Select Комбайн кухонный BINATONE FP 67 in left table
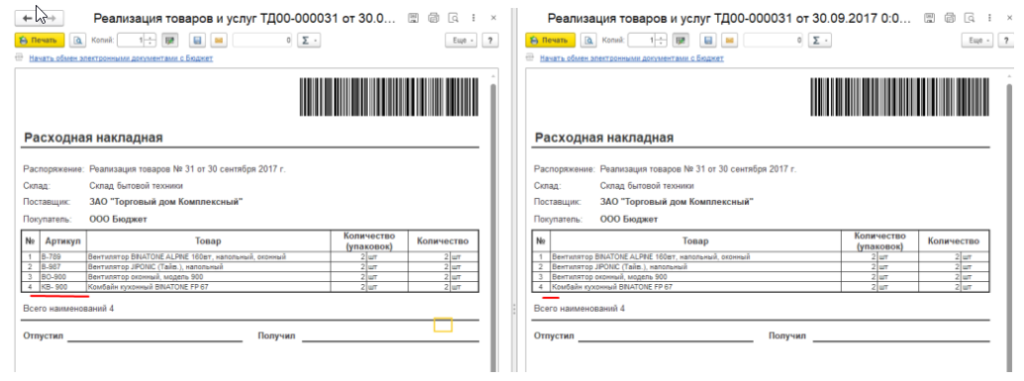The height and width of the screenshot is (381, 1024). click(x=208, y=286)
